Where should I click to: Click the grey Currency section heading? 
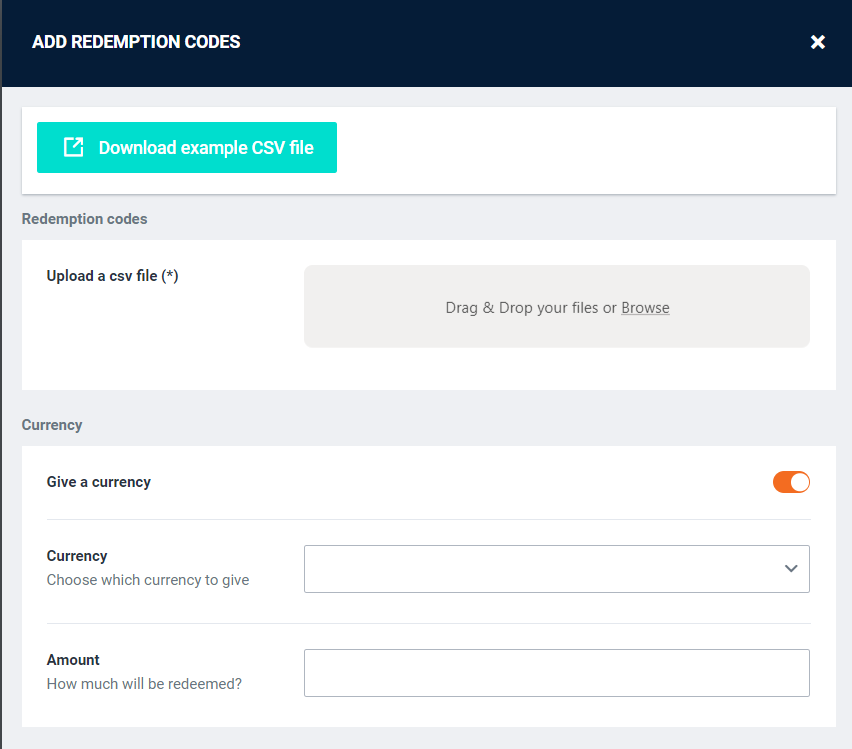click(x=52, y=425)
